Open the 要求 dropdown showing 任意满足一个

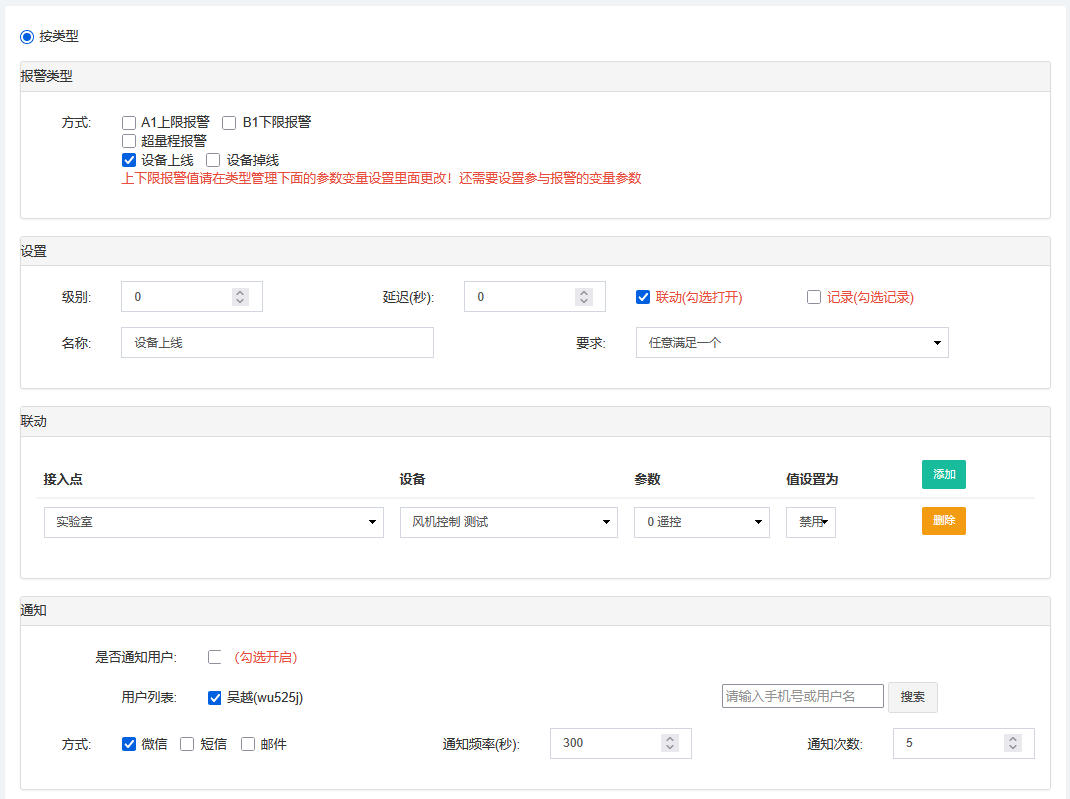point(792,343)
